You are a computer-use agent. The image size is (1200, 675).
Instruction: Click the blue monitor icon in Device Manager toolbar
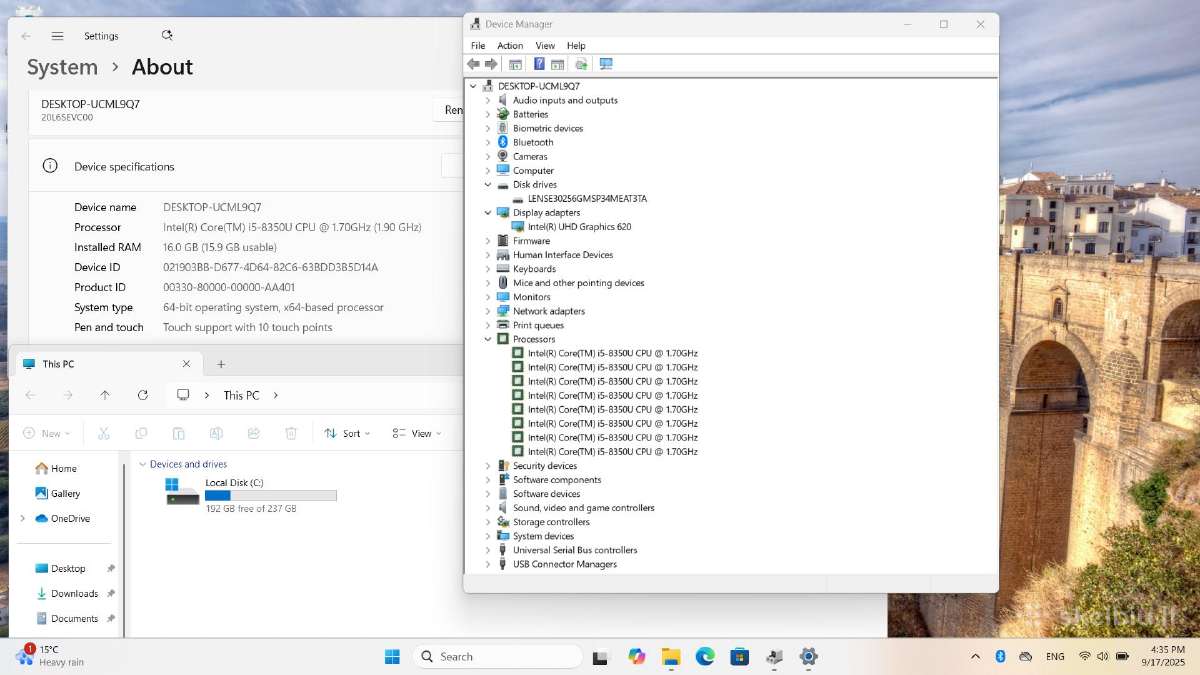[x=606, y=64]
